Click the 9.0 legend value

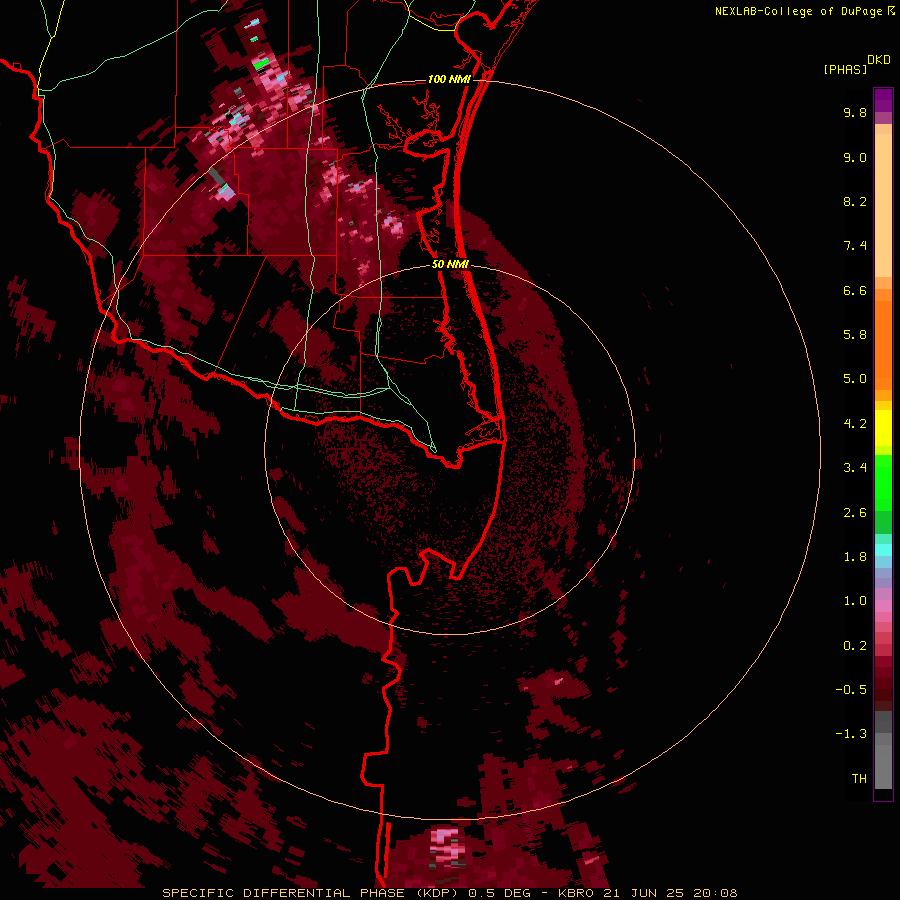click(x=855, y=157)
